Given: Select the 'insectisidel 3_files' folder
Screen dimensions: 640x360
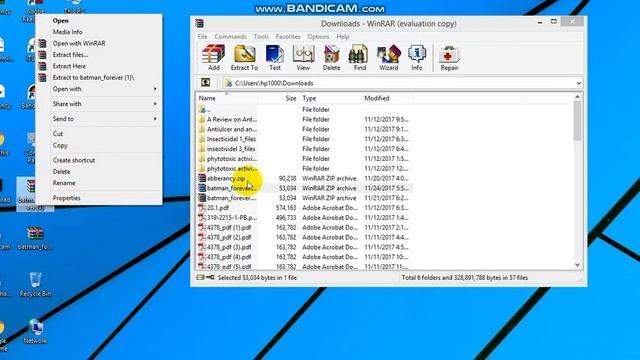Looking at the screenshot, I should point(304,149).
